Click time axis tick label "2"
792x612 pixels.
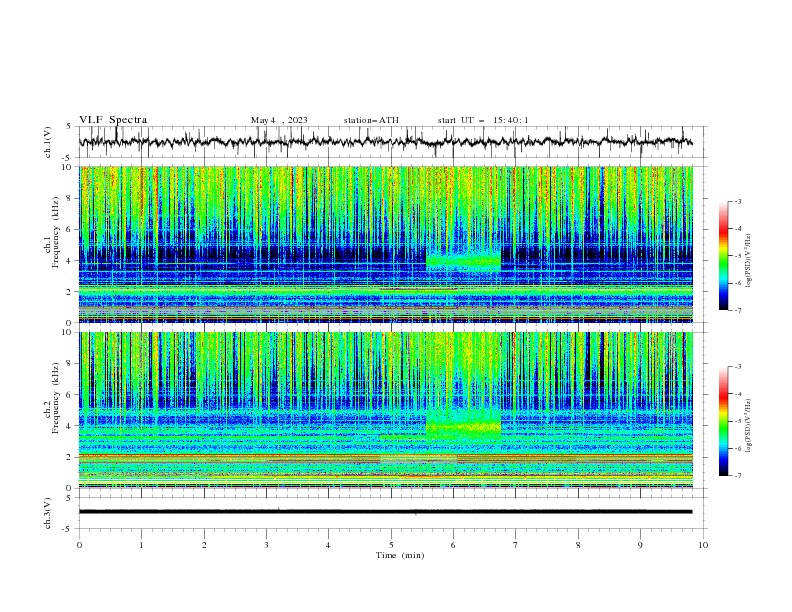pyautogui.click(x=204, y=545)
